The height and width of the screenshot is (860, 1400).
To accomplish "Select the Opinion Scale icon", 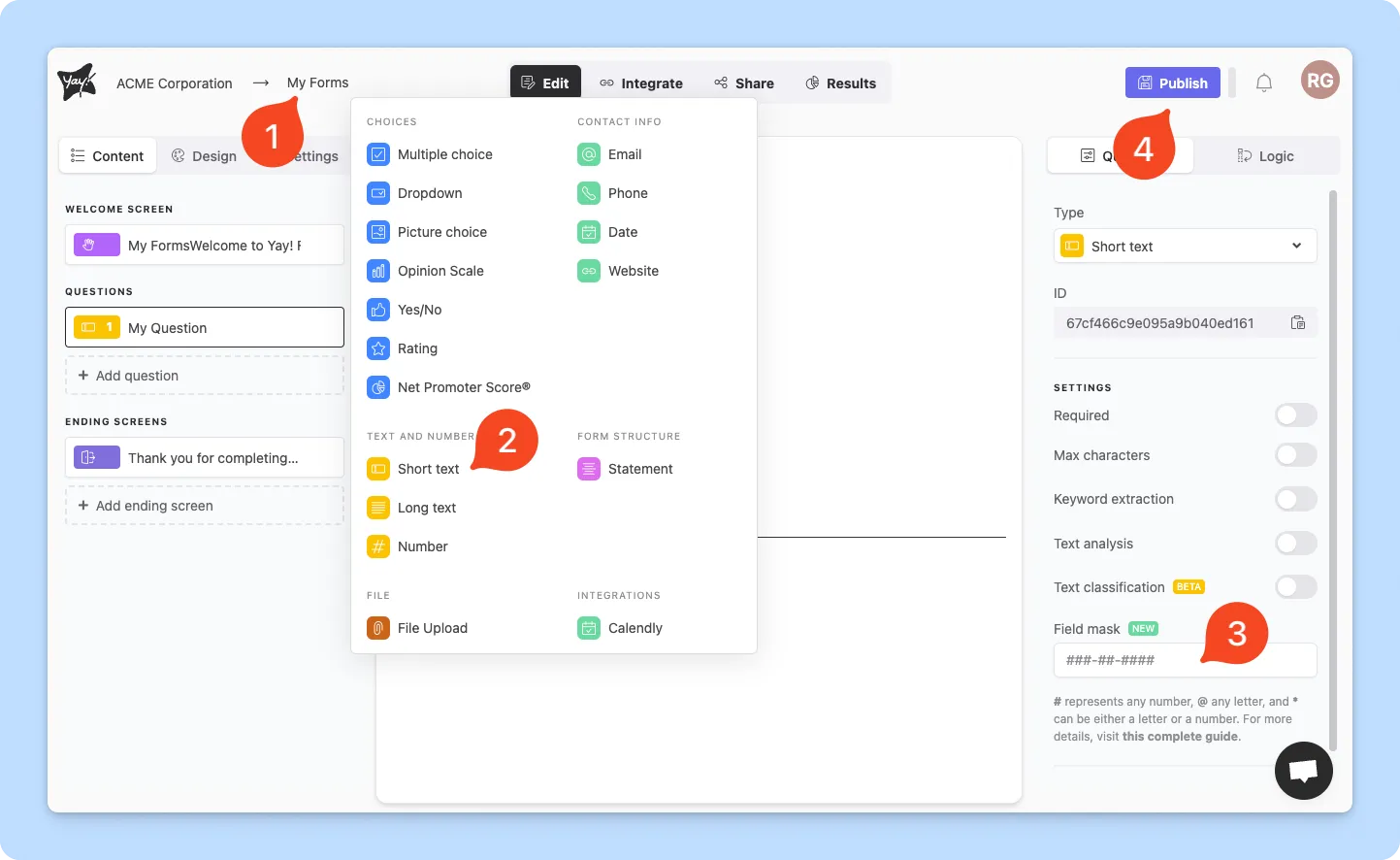I will coord(378,271).
